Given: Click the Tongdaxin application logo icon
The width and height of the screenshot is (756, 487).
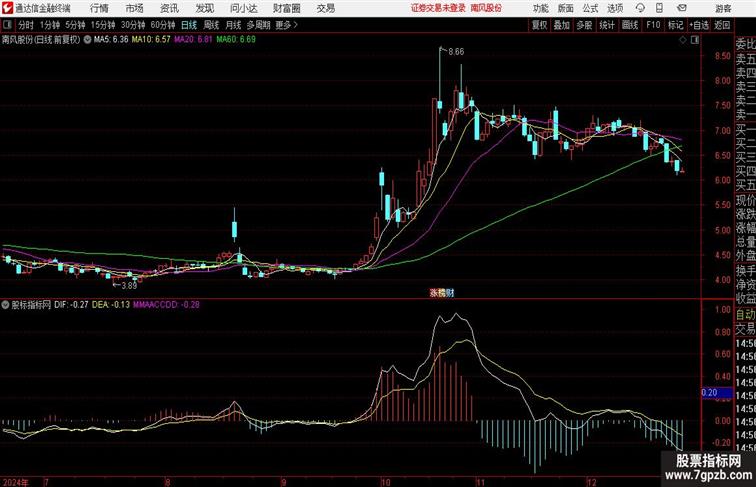Looking at the screenshot, I should pos(7,8).
